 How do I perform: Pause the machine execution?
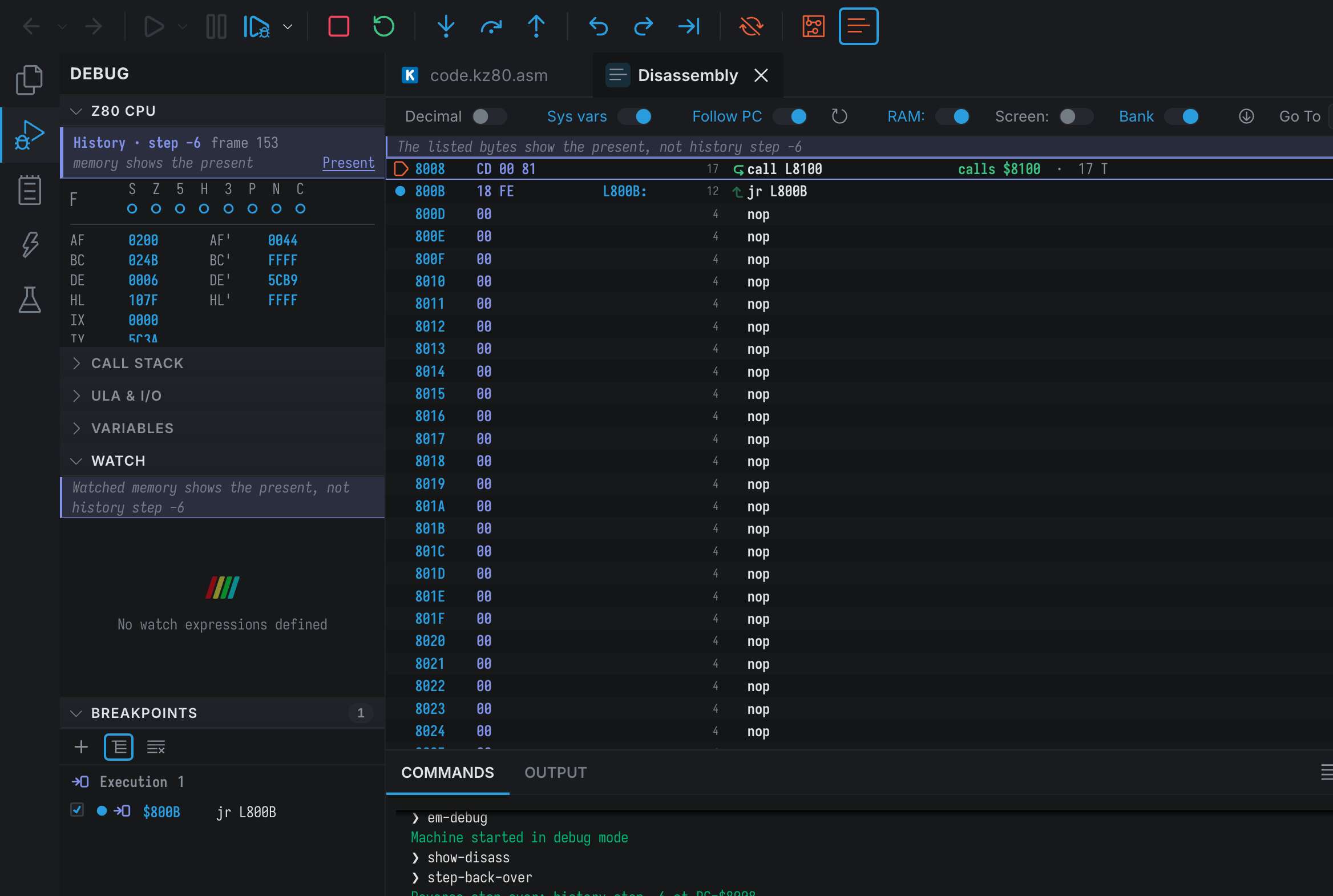[x=216, y=26]
